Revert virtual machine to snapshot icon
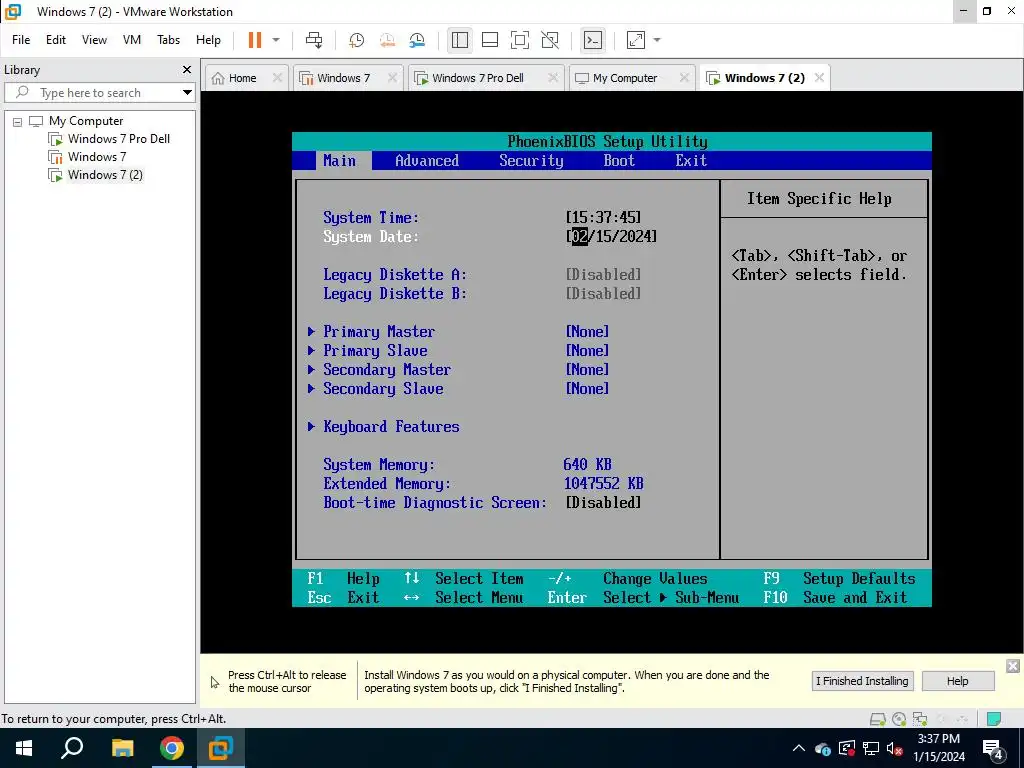The height and width of the screenshot is (768, 1024). click(x=387, y=40)
